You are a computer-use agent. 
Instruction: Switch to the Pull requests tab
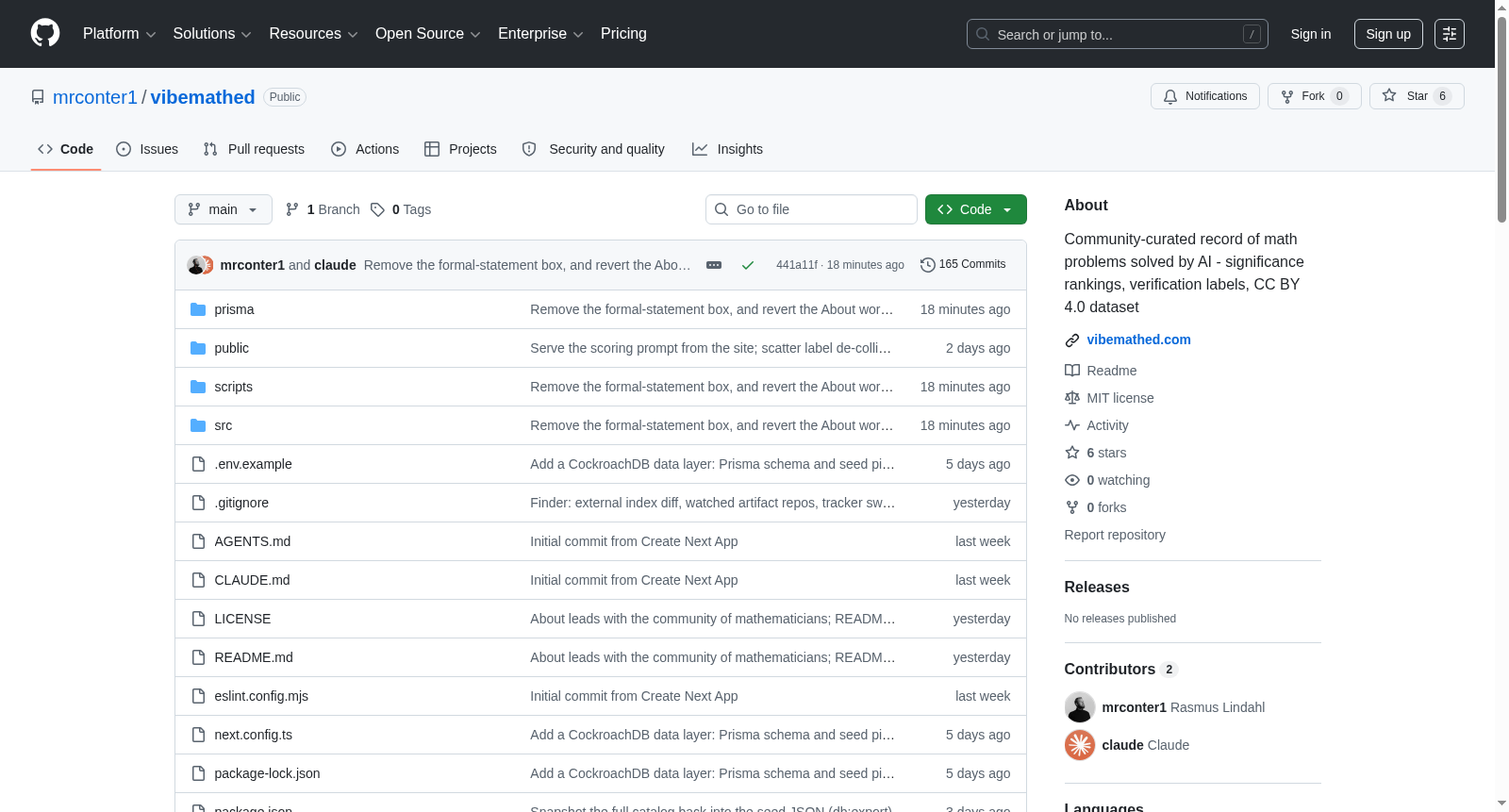pos(254,149)
